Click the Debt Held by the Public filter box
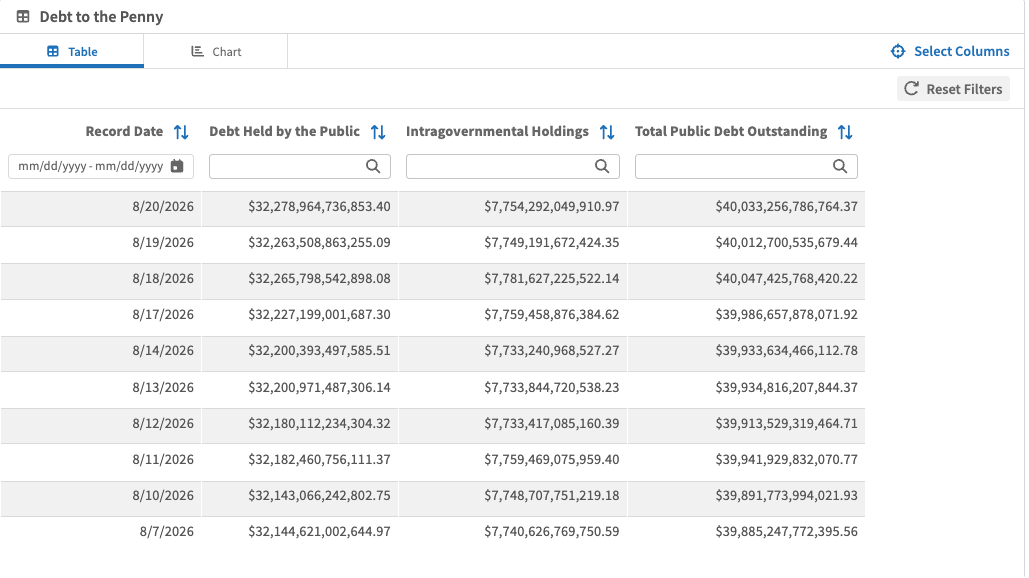 pos(300,166)
